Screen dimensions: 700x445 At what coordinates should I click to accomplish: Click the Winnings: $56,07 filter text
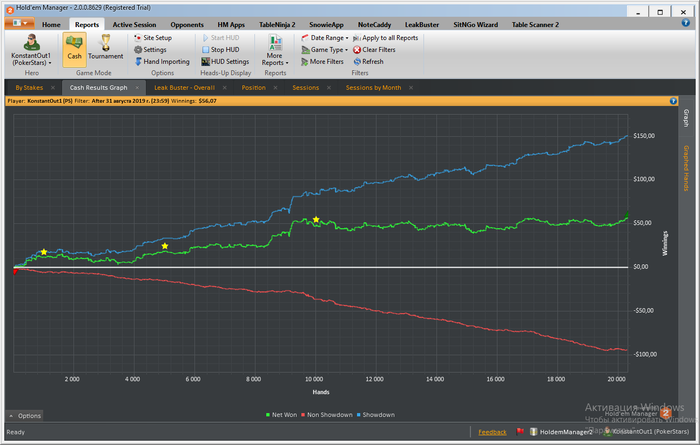point(194,101)
